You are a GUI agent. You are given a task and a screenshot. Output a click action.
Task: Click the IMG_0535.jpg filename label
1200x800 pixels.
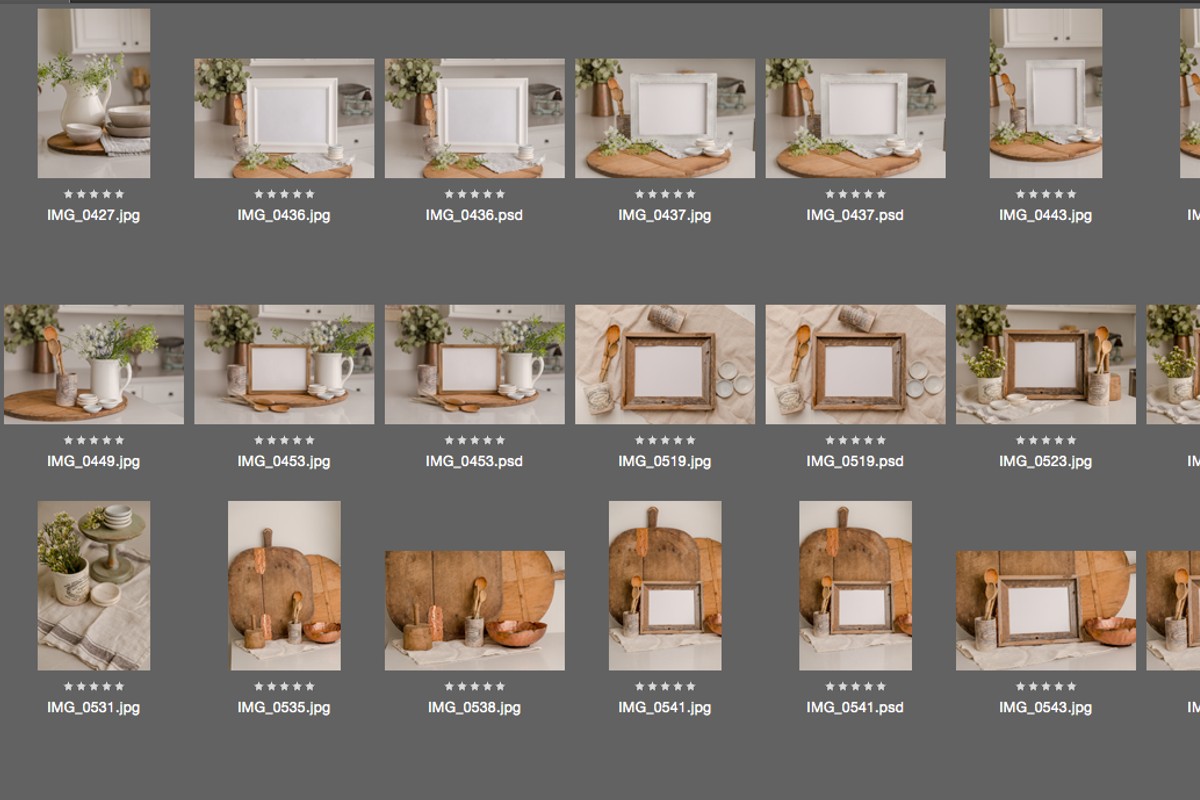284,707
